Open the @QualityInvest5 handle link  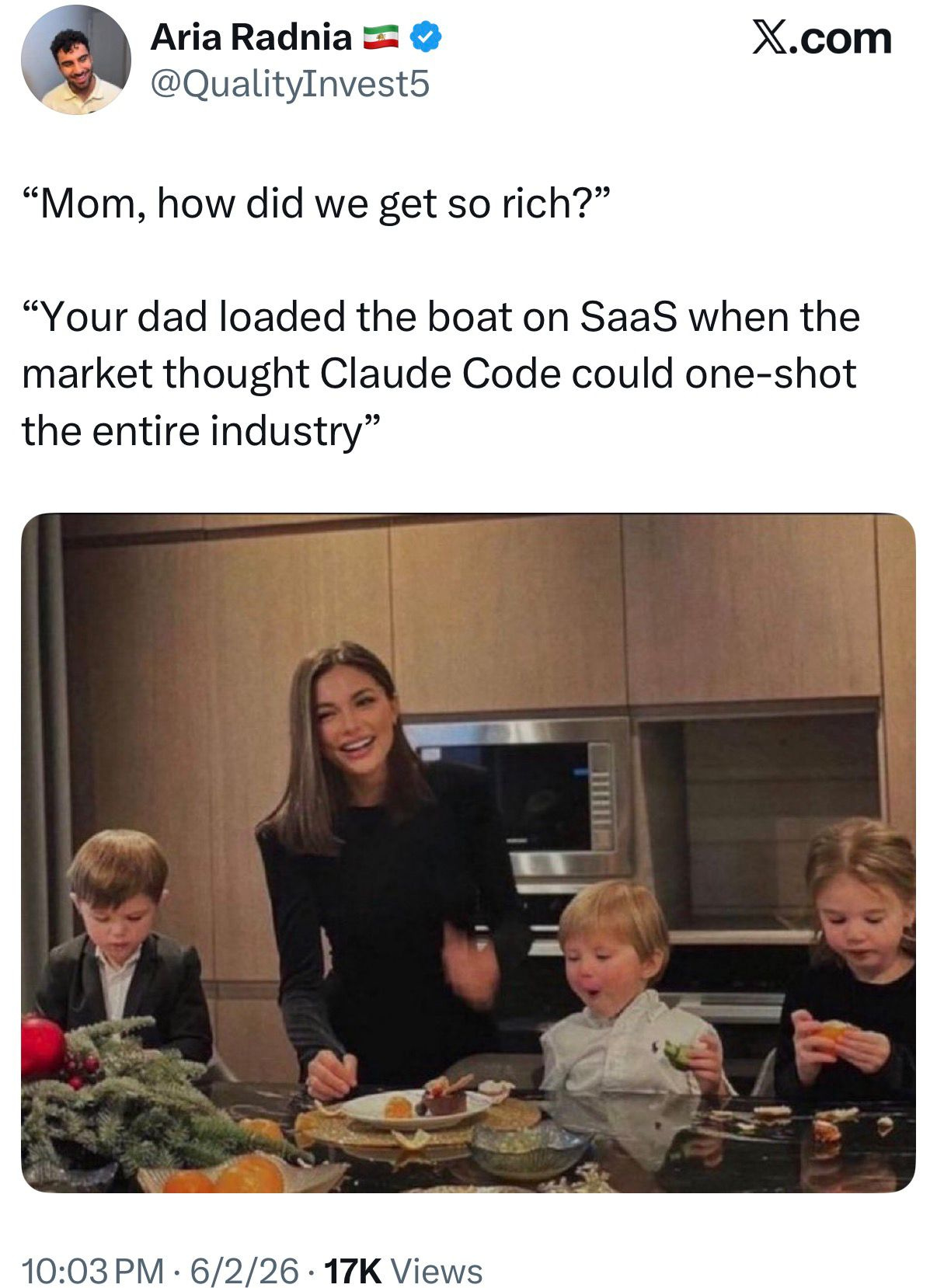click(289, 84)
